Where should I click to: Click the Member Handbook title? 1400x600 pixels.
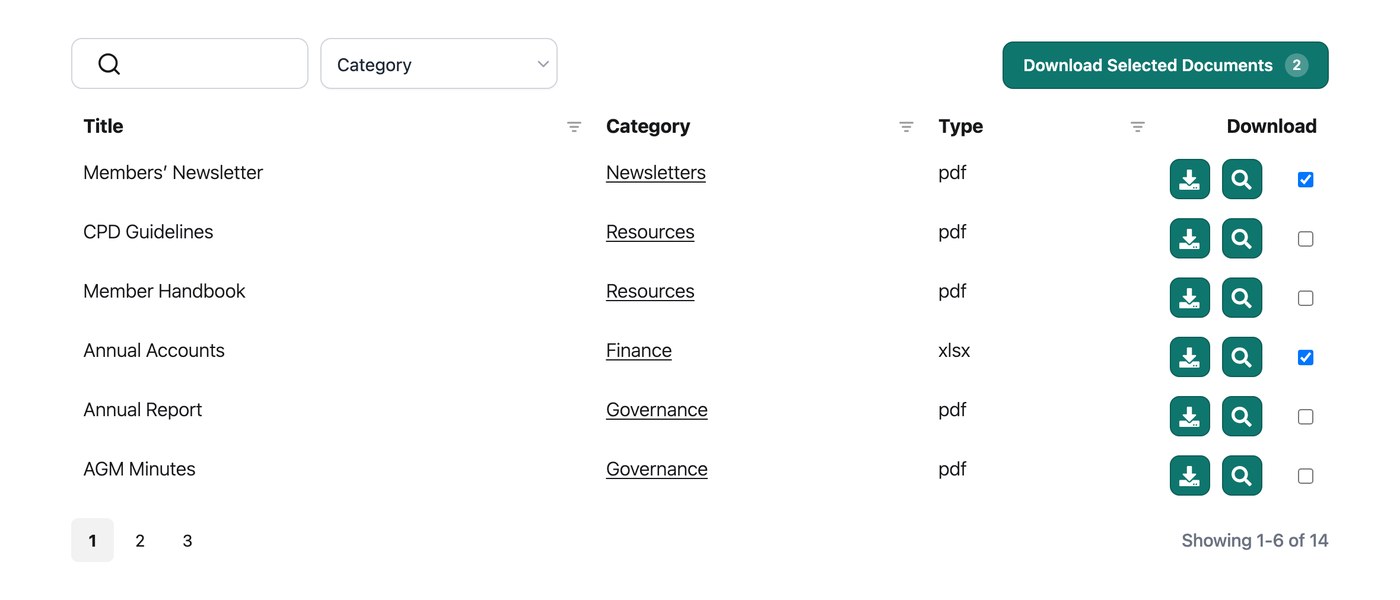[164, 291]
